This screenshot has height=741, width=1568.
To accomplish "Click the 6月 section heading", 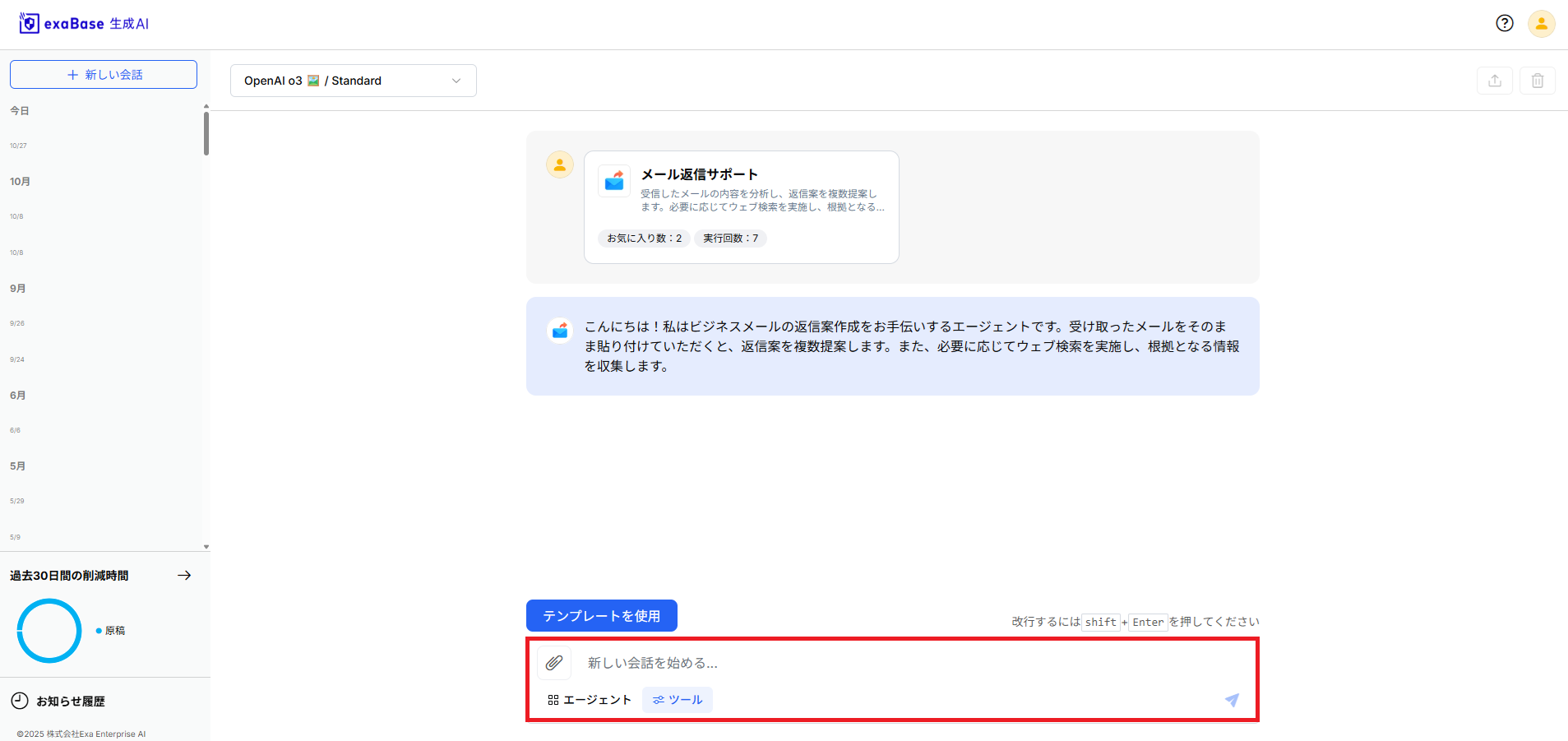I will [18, 396].
